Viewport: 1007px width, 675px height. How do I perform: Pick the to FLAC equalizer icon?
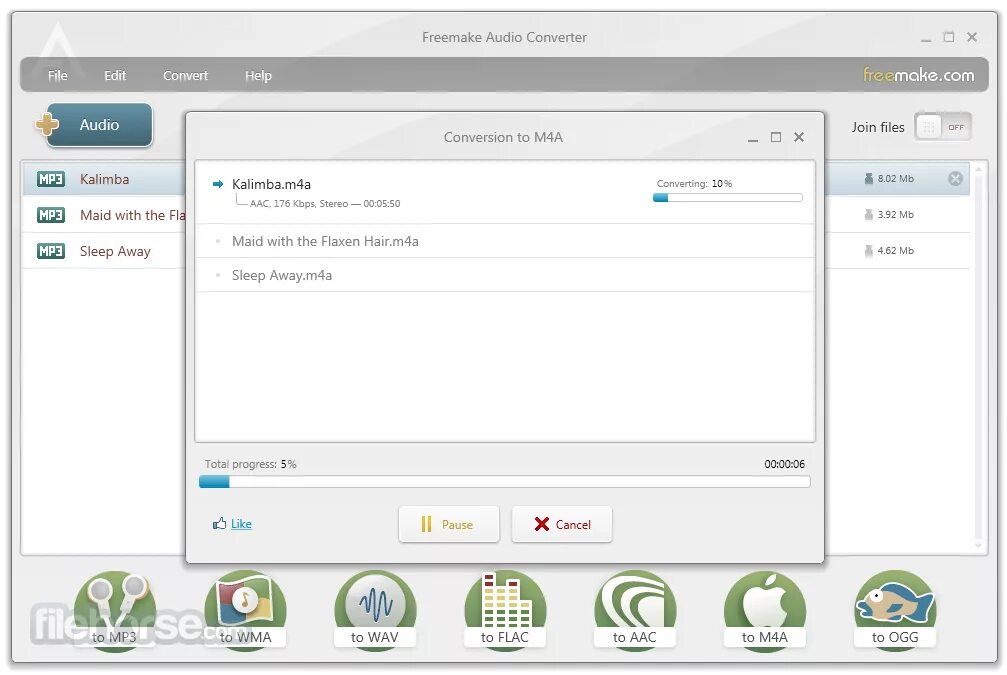pyautogui.click(x=505, y=611)
